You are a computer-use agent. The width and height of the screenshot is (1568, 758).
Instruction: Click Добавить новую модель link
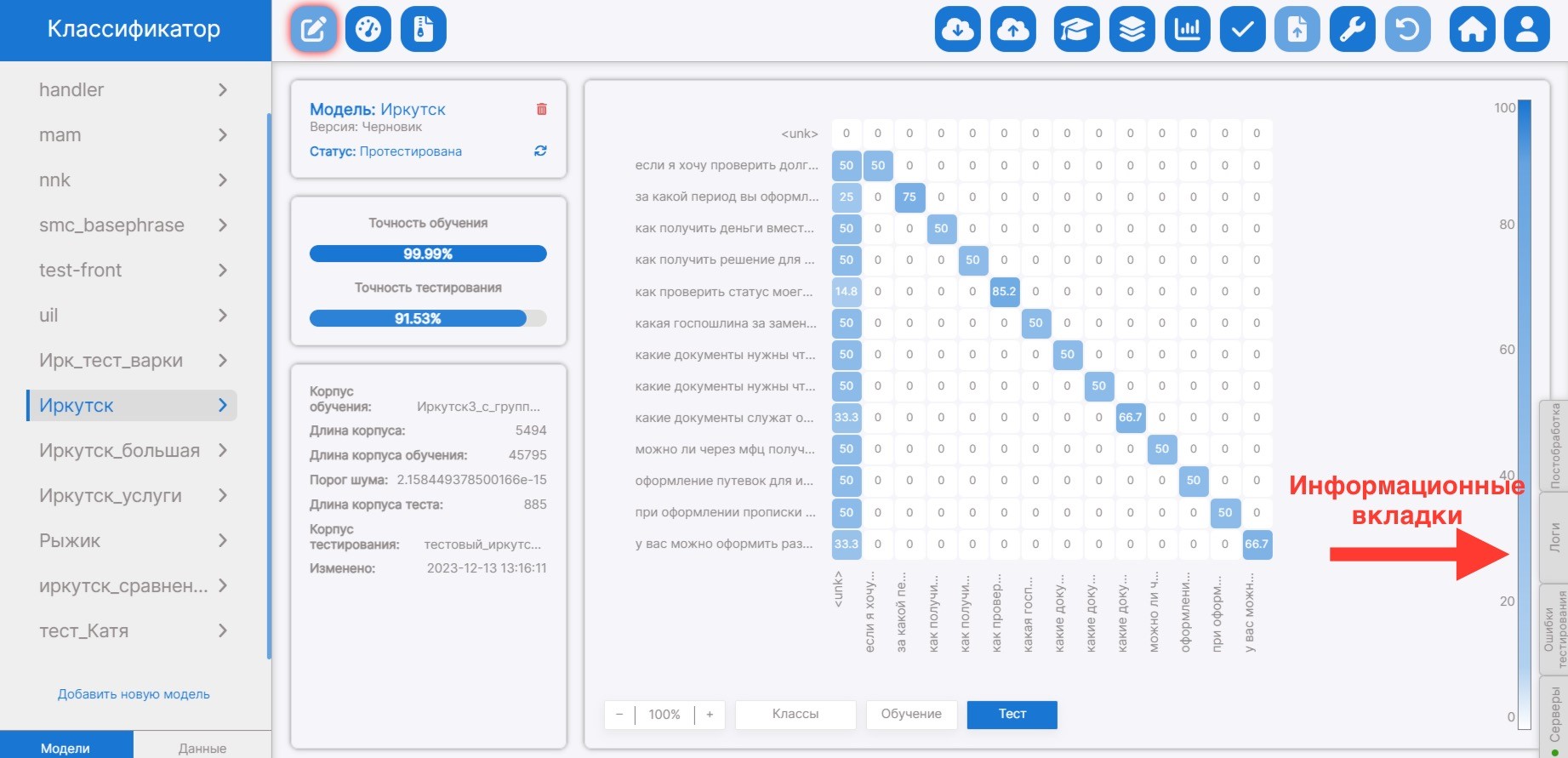[x=134, y=694]
